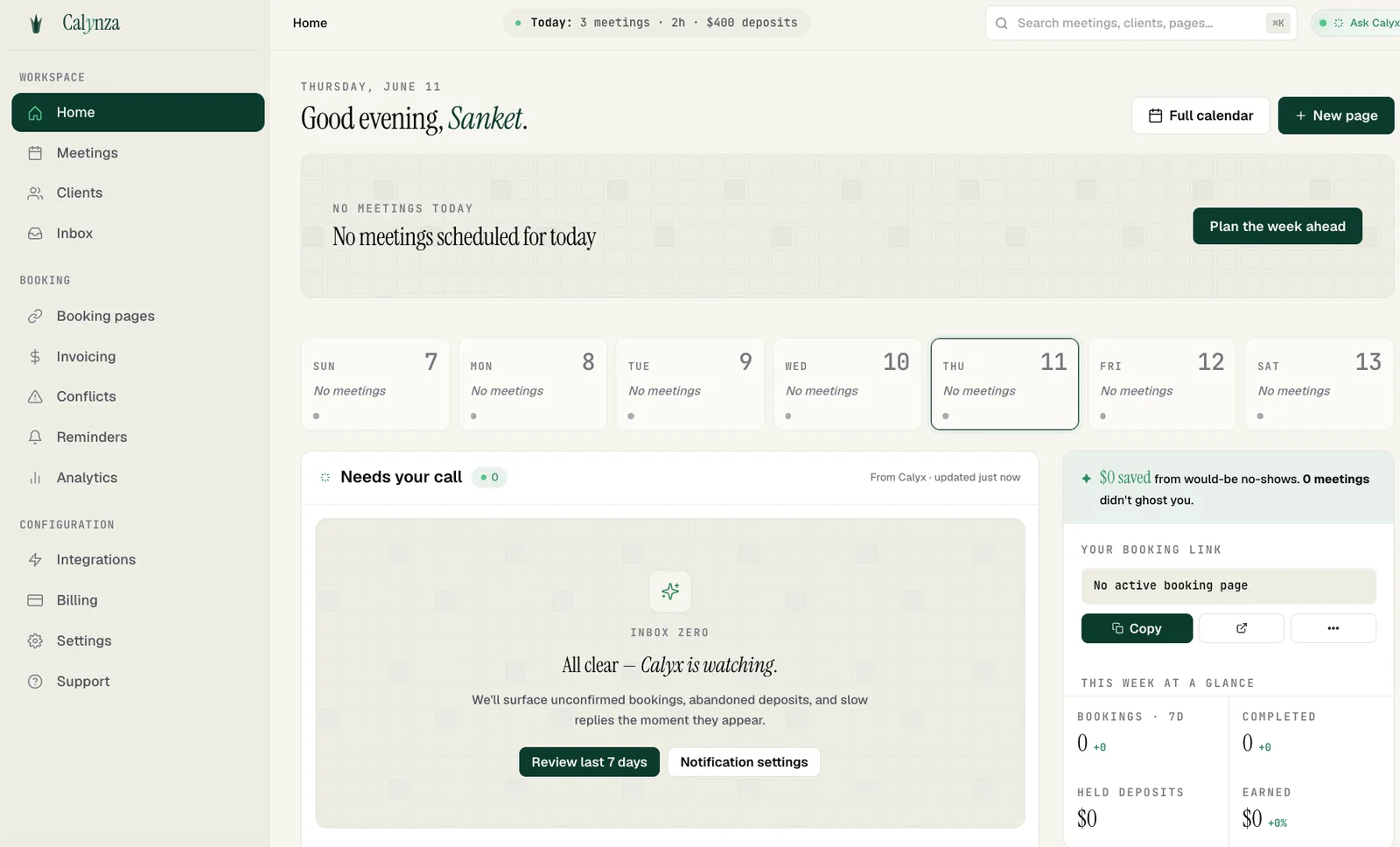Open Notification settings
The height and width of the screenshot is (847, 1400).
click(x=744, y=762)
